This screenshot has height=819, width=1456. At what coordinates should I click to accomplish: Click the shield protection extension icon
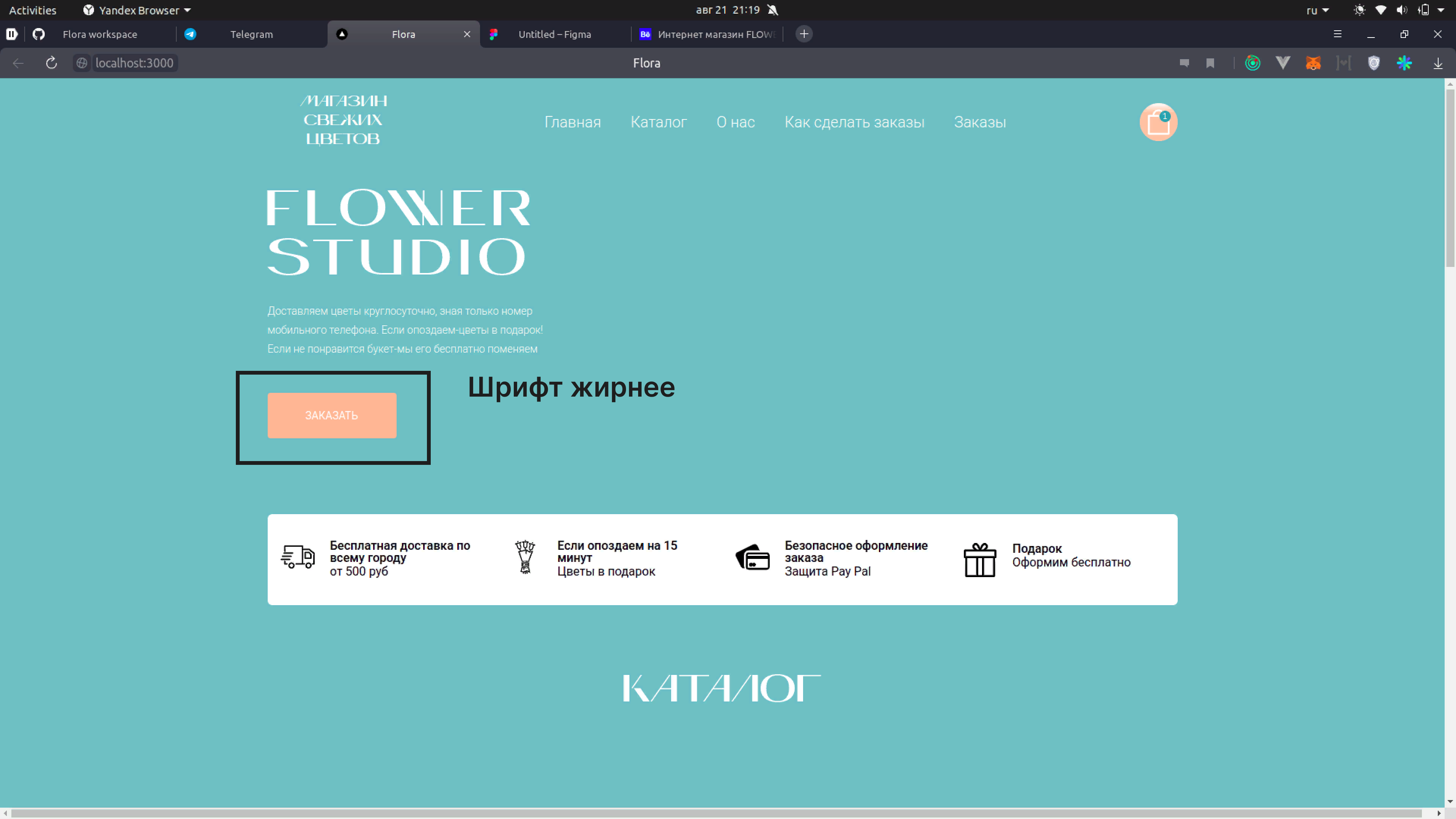pos(1373,63)
